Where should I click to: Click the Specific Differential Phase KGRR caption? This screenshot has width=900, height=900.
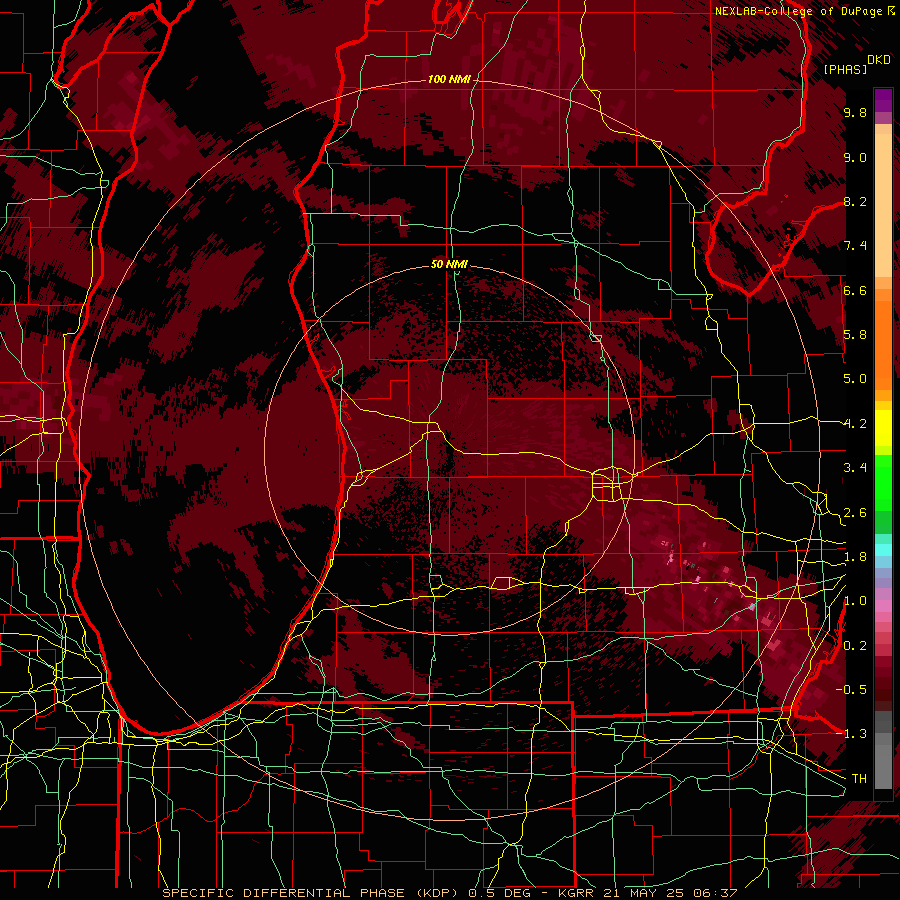pyautogui.click(x=449, y=893)
